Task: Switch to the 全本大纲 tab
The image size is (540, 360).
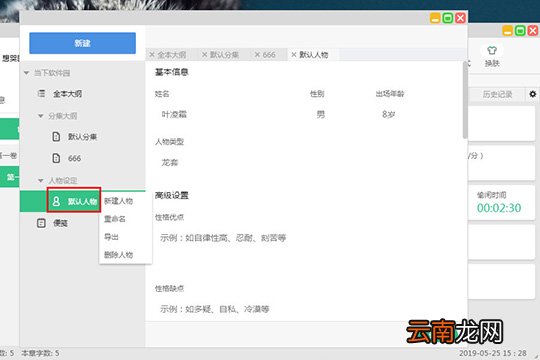Action: click(x=172, y=54)
